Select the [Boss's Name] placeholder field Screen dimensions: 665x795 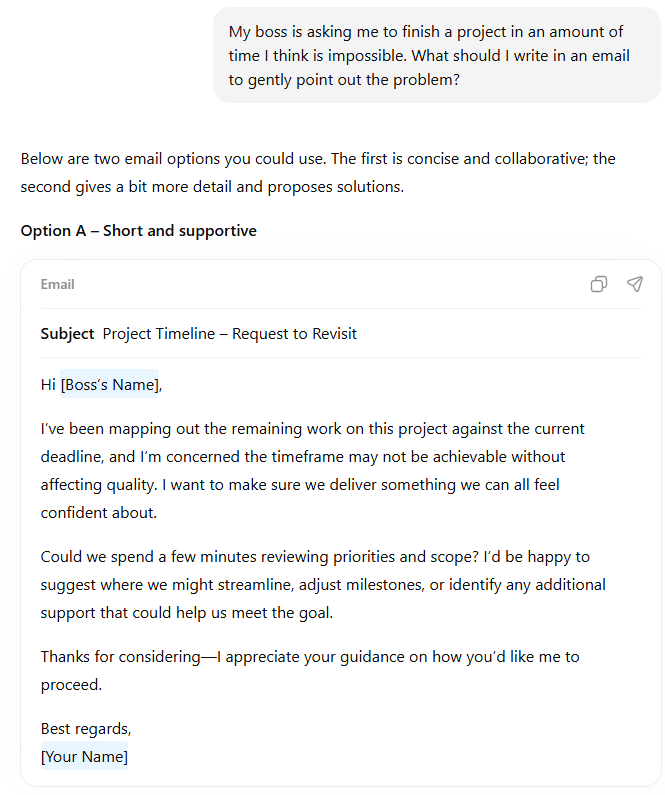[x=109, y=384]
